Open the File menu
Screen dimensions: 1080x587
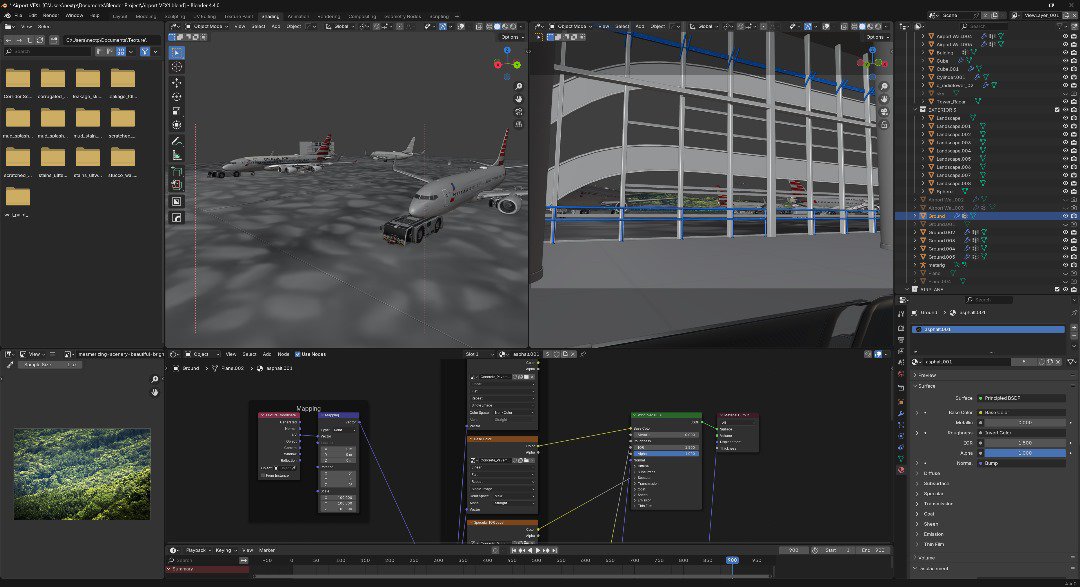[18, 15]
